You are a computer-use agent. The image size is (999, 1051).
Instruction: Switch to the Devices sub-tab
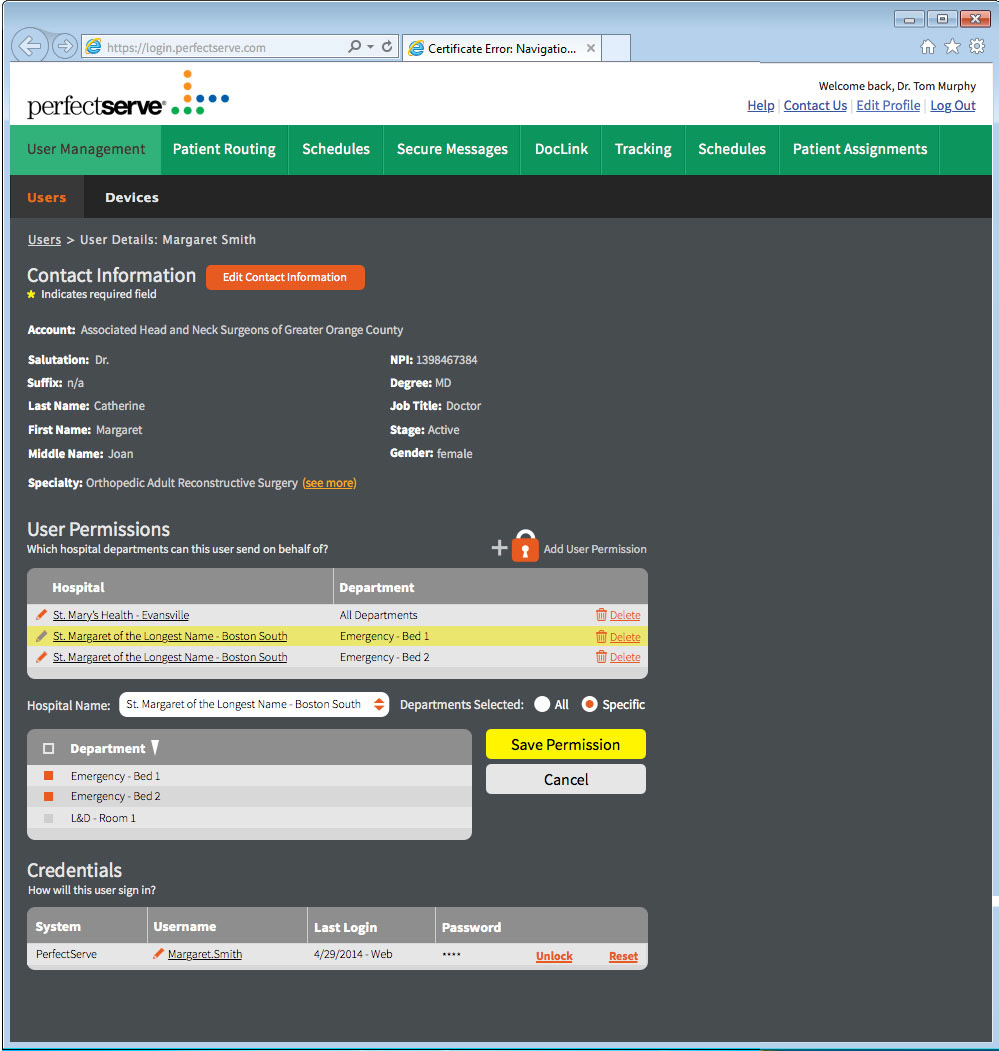pos(132,198)
